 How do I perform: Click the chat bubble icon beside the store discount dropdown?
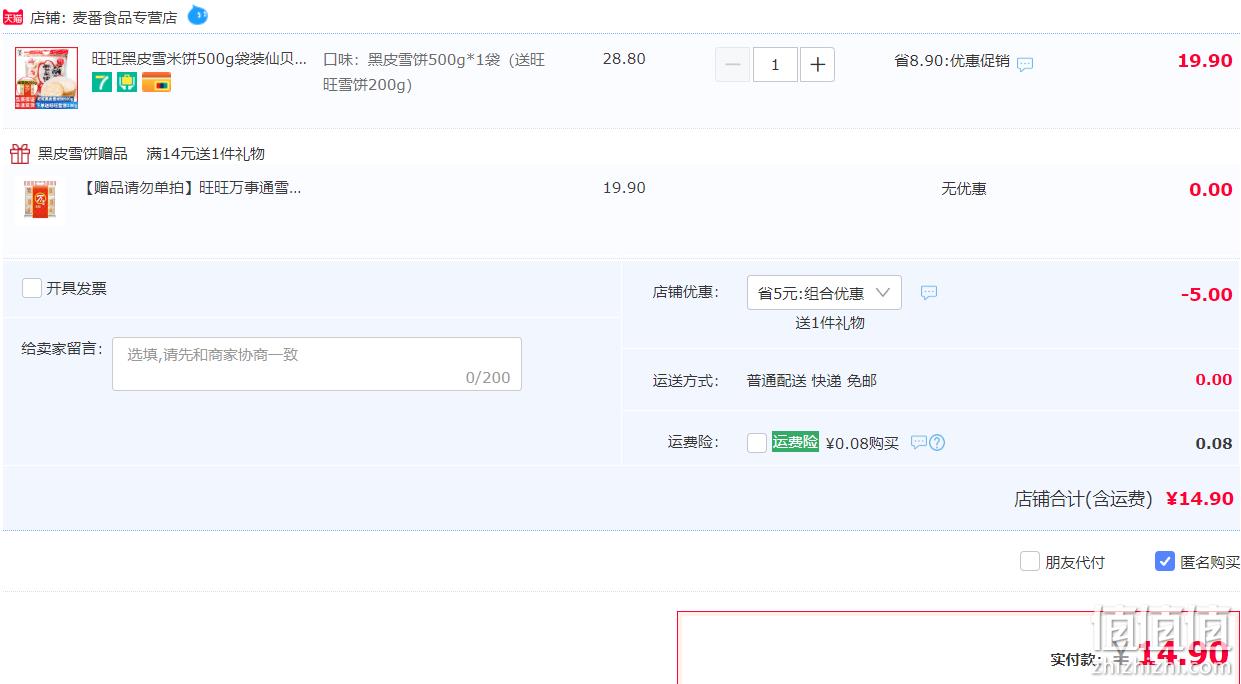click(x=929, y=293)
